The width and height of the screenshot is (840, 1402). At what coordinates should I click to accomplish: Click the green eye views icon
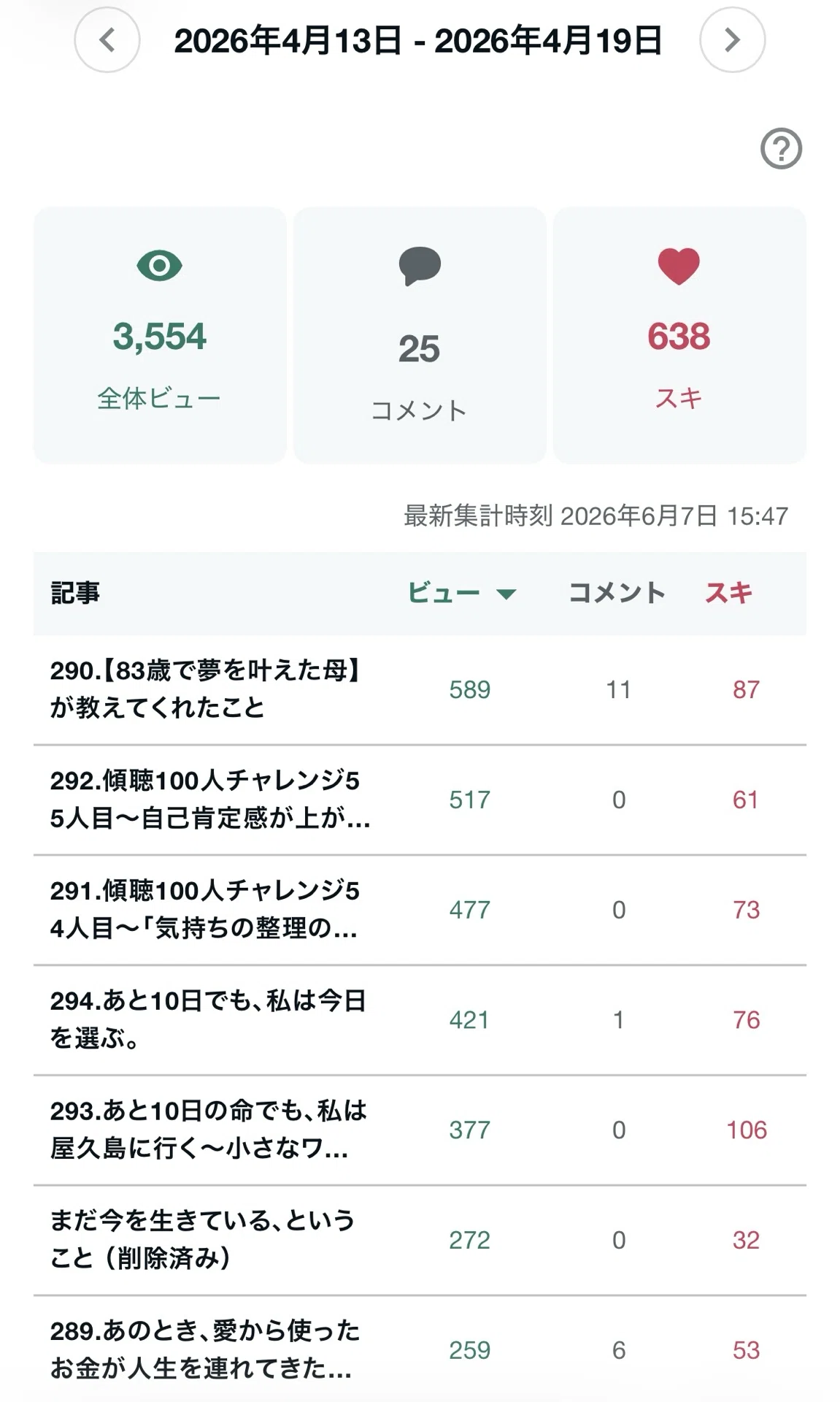coord(159,265)
